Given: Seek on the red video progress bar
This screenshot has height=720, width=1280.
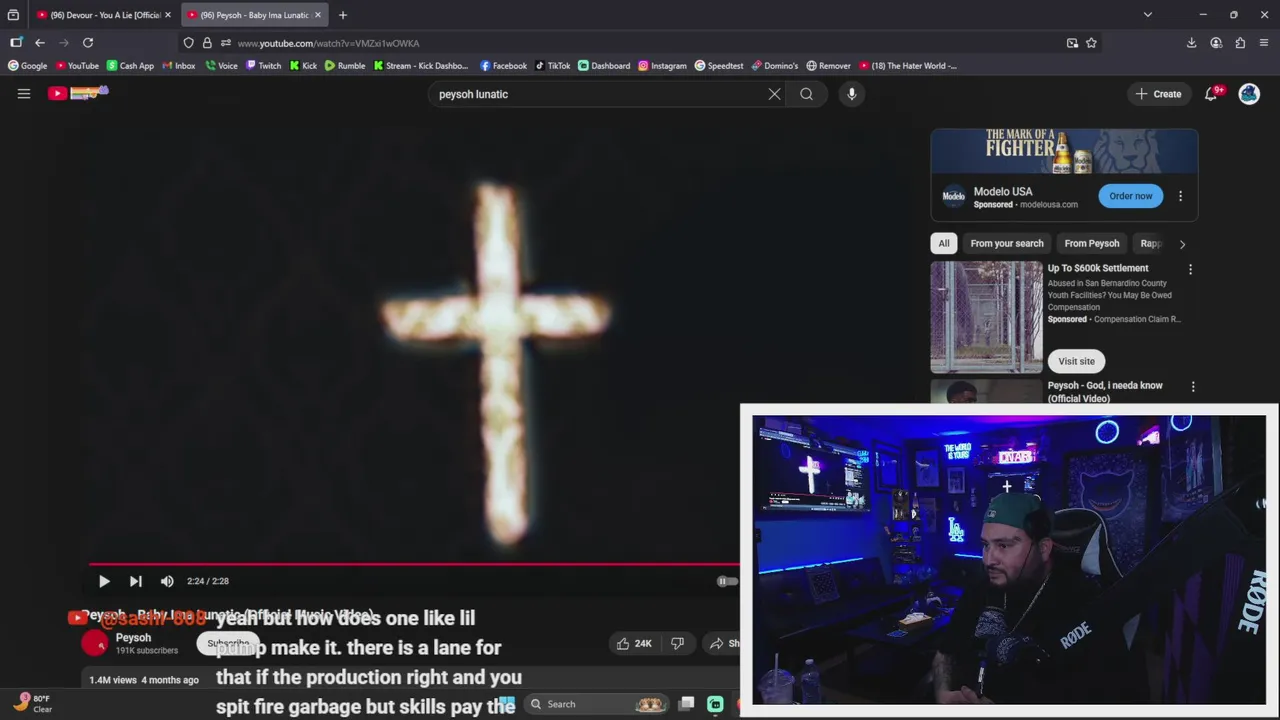Looking at the screenshot, I should (414, 564).
